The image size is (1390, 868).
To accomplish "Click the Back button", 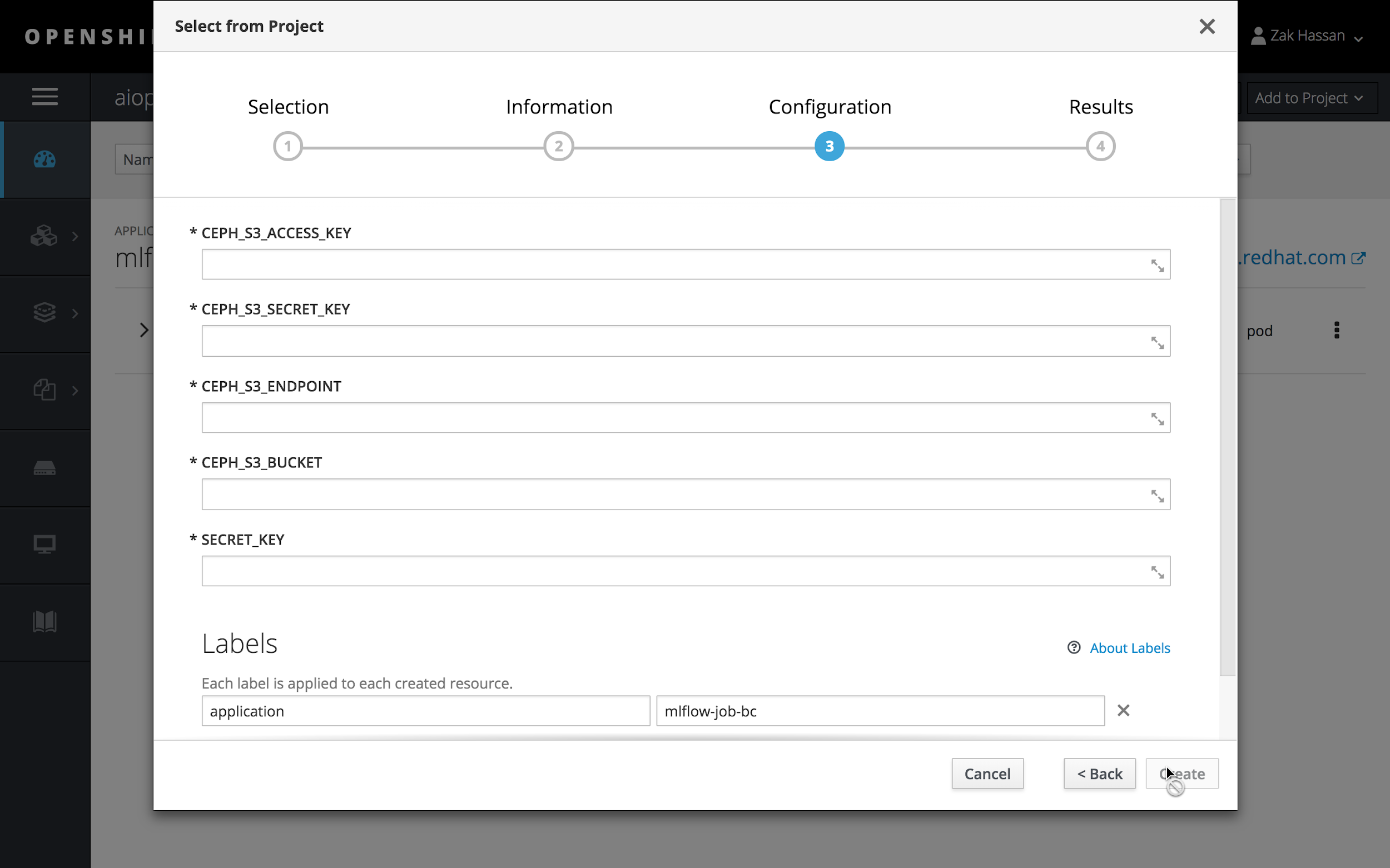I will [x=1099, y=774].
